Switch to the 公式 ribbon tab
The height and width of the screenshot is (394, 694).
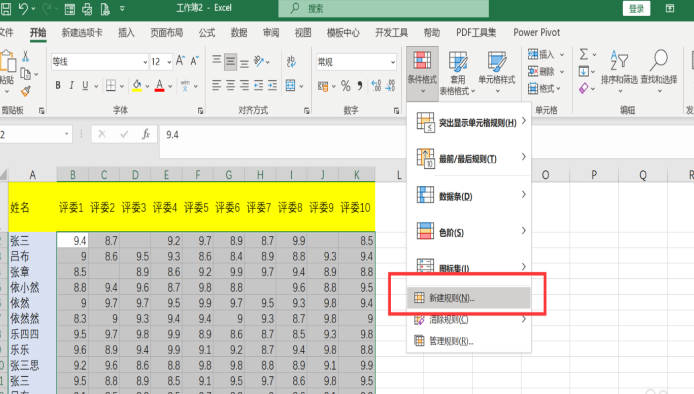pos(207,32)
